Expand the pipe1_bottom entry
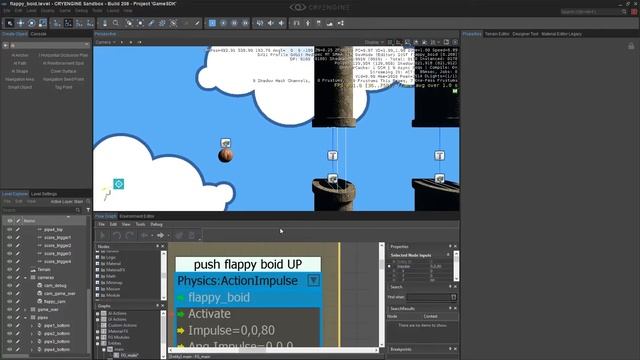 click(x=32, y=325)
